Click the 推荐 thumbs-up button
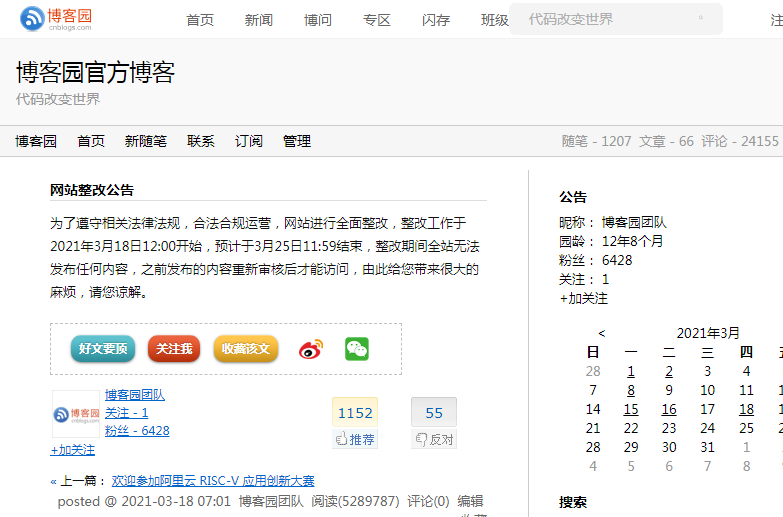783x517 pixels. pyautogui.click(x=355, y=439)
